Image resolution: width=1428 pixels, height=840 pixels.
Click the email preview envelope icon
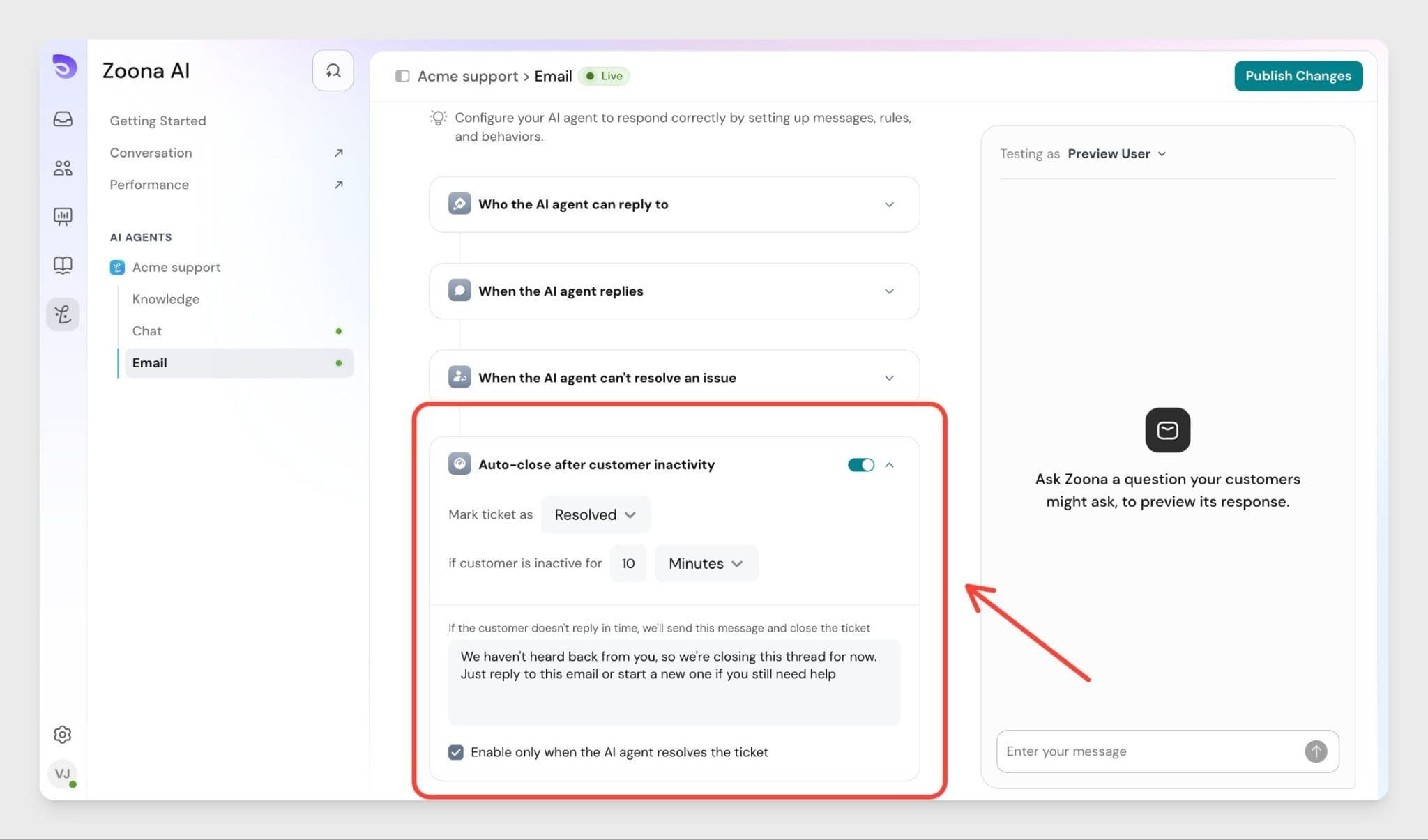(1167, 430)
